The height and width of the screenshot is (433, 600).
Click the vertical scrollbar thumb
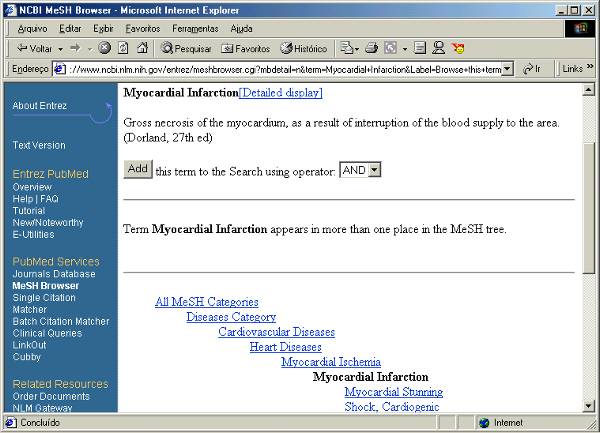pyautogui.click(x=589, y=208)
